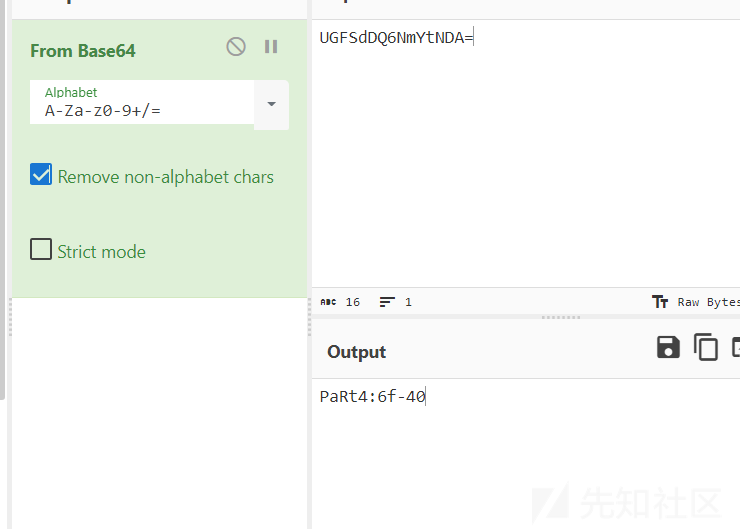Click the Alphabet field A-Za-z0-9+/=
The width and height of the screenshot is (740, 529).
(x=142, y=102)
